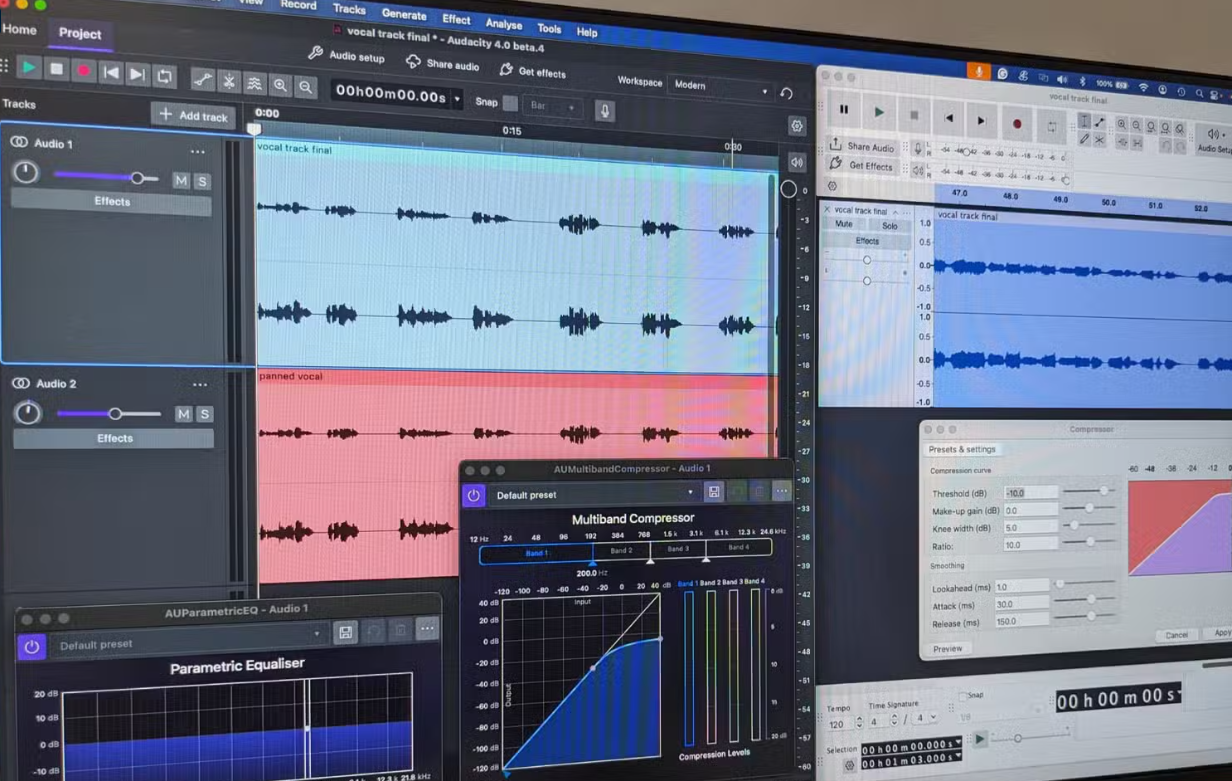Mute the Audio 1 track
This screenshot has width=1232, height=781.
[181, 181]
